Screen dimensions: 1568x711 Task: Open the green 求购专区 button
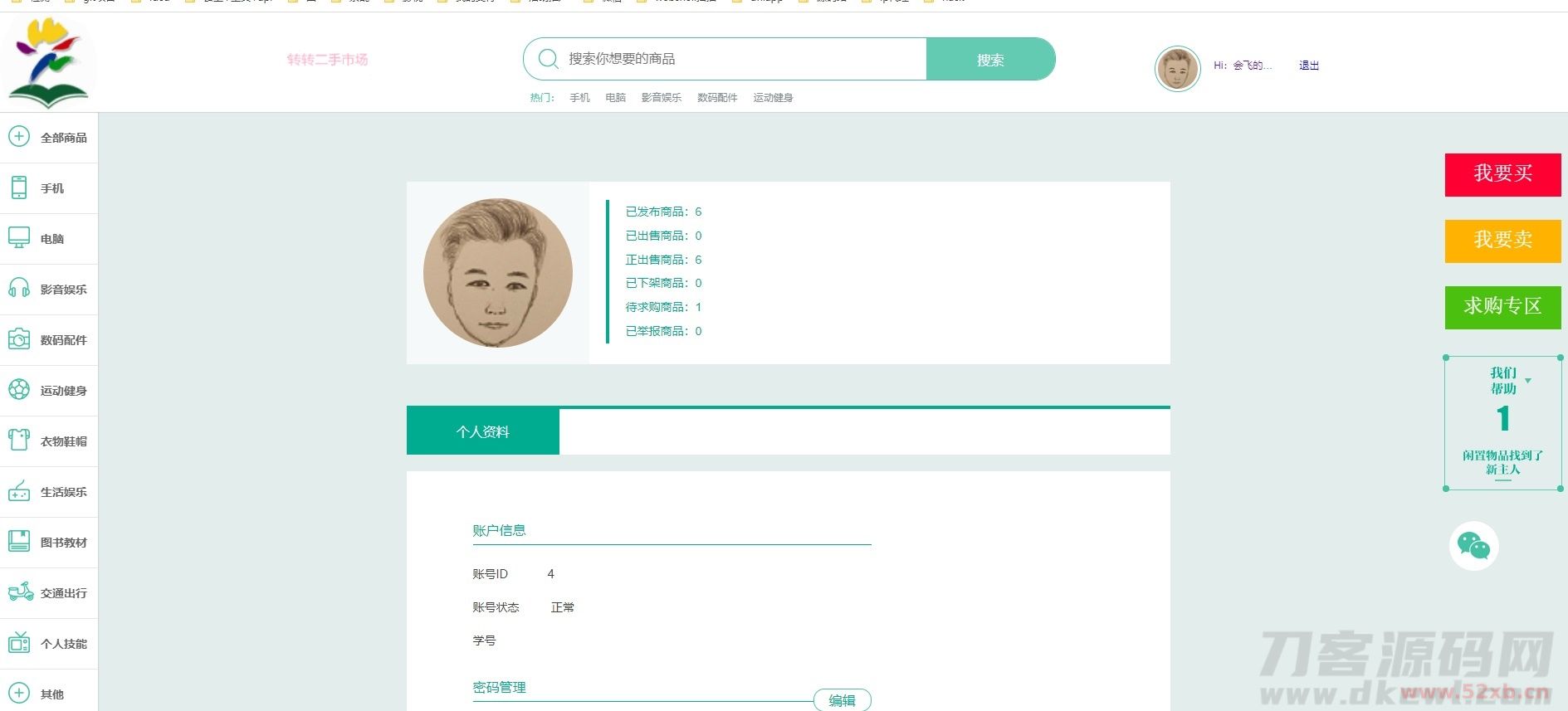(x=1502, y=307)
